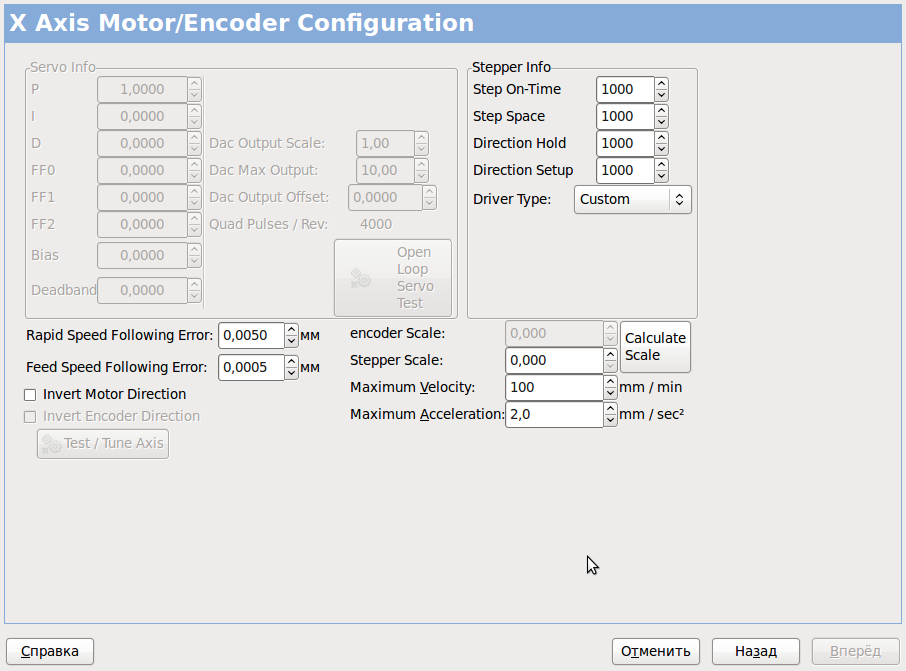The image size is (906, 671).
Task: Check the Invert Motor Direction checkbox
Action: (x=30, y=395)
